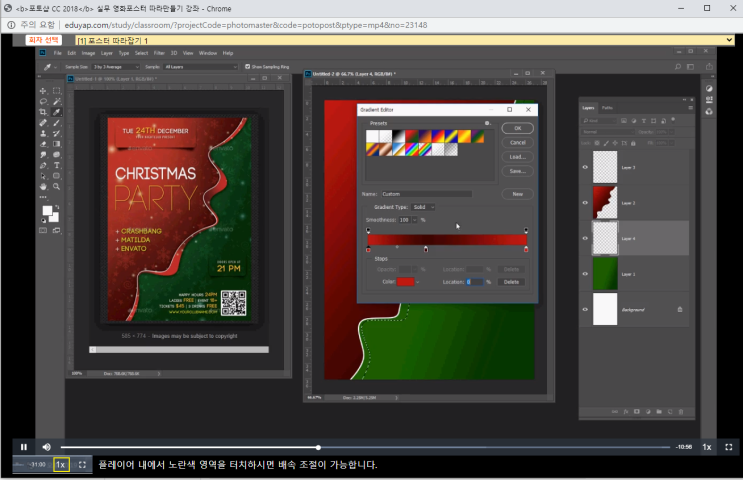Screen dimensions: 743x480
Task: Open Sample Size dropdown
Action: pos(116,67)
